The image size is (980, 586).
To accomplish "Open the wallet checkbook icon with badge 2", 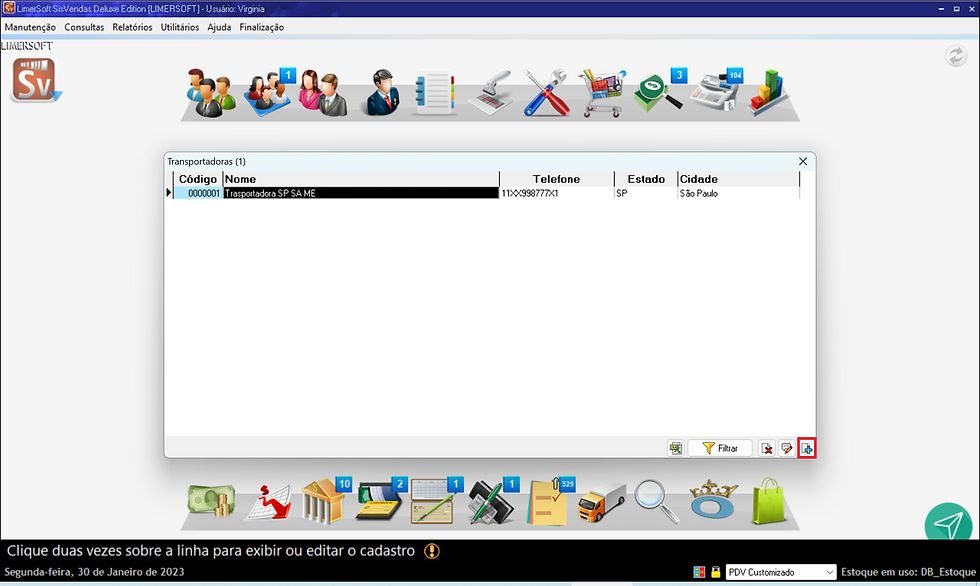I will tap(381, 500).
